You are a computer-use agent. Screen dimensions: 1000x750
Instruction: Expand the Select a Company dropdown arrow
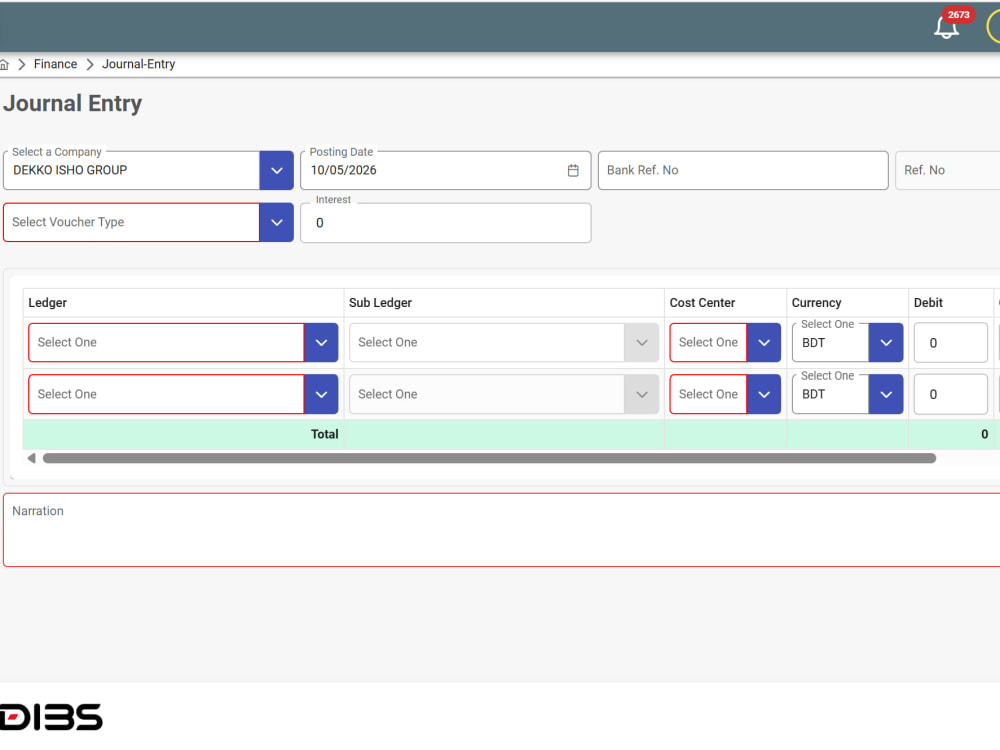pos(277,170)
